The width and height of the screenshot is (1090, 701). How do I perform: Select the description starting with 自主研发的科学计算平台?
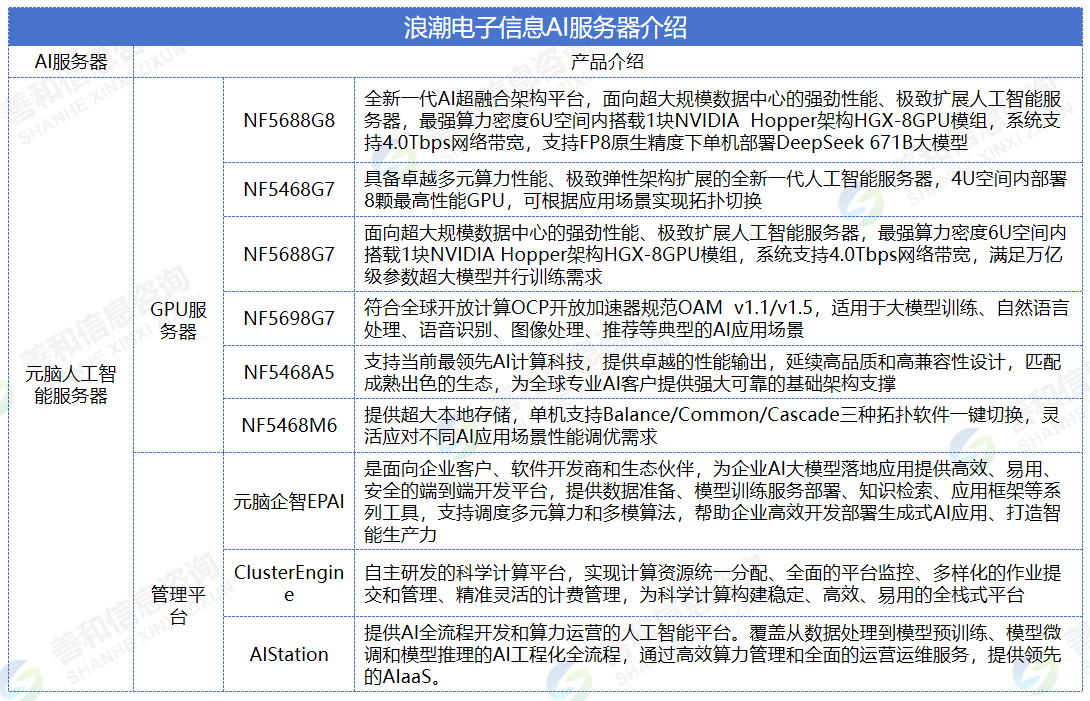[x=714, y=583]
